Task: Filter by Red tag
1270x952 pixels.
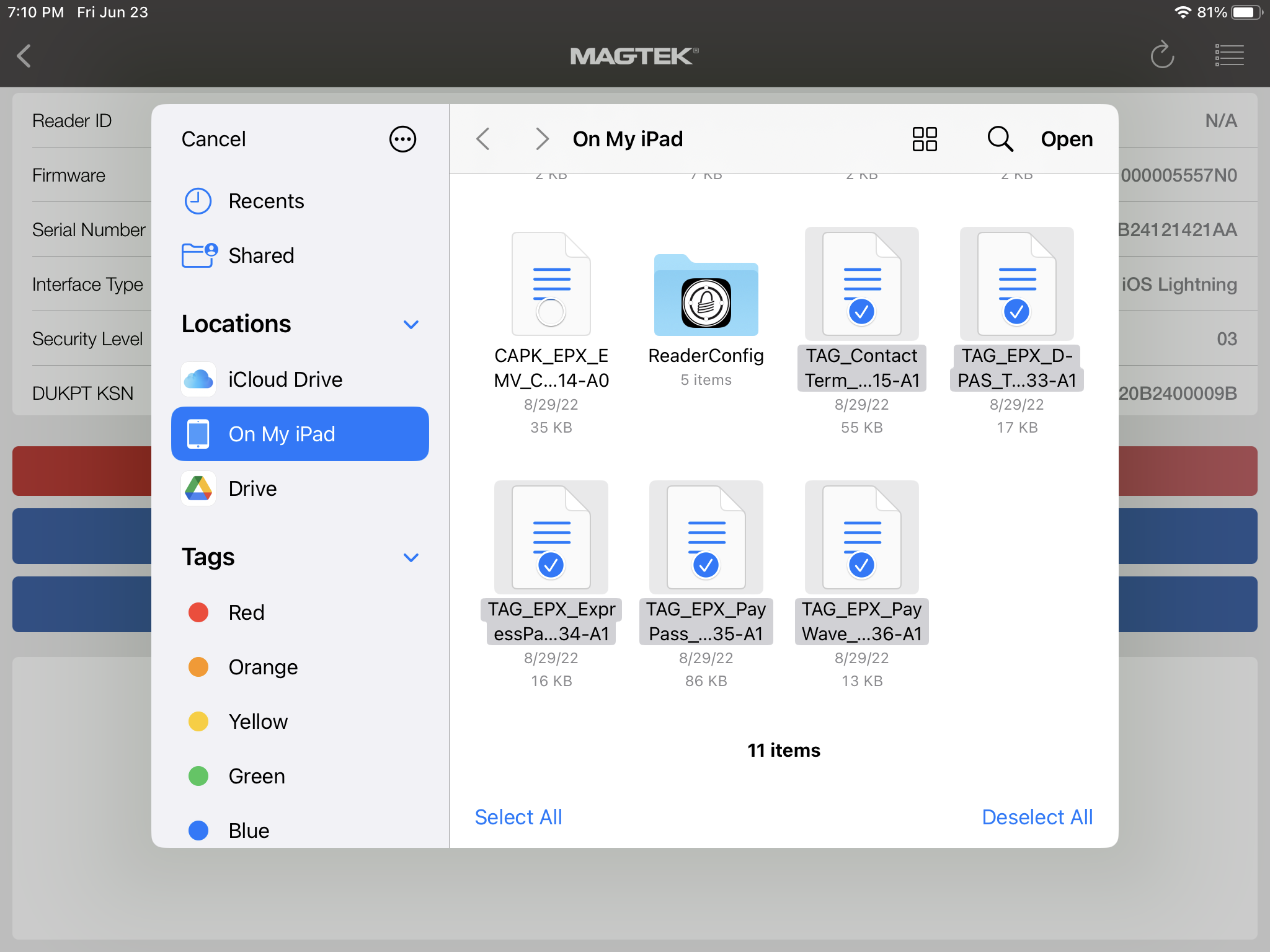Action: click(x=300, y=612)
